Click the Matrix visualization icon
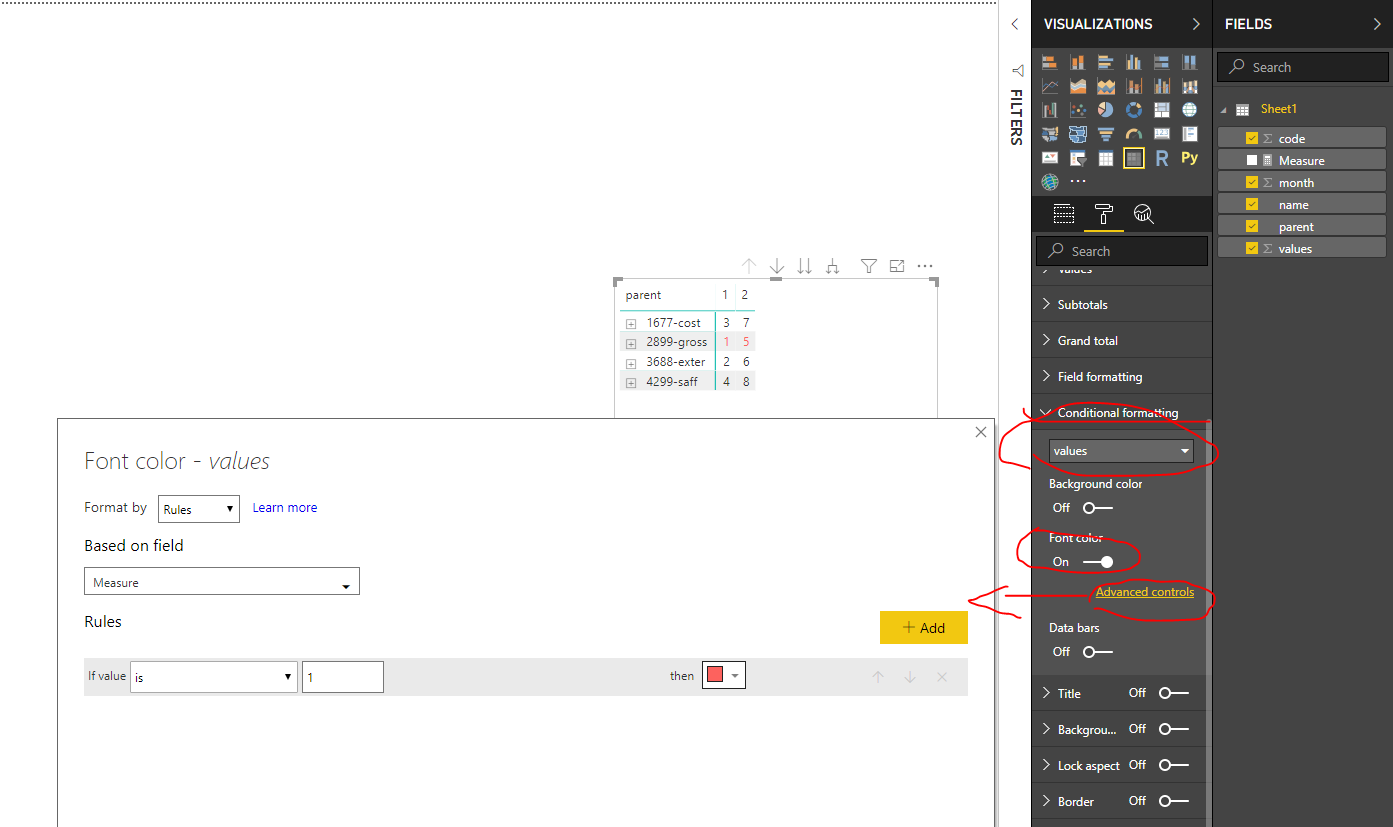 [x=1134, y=158]
